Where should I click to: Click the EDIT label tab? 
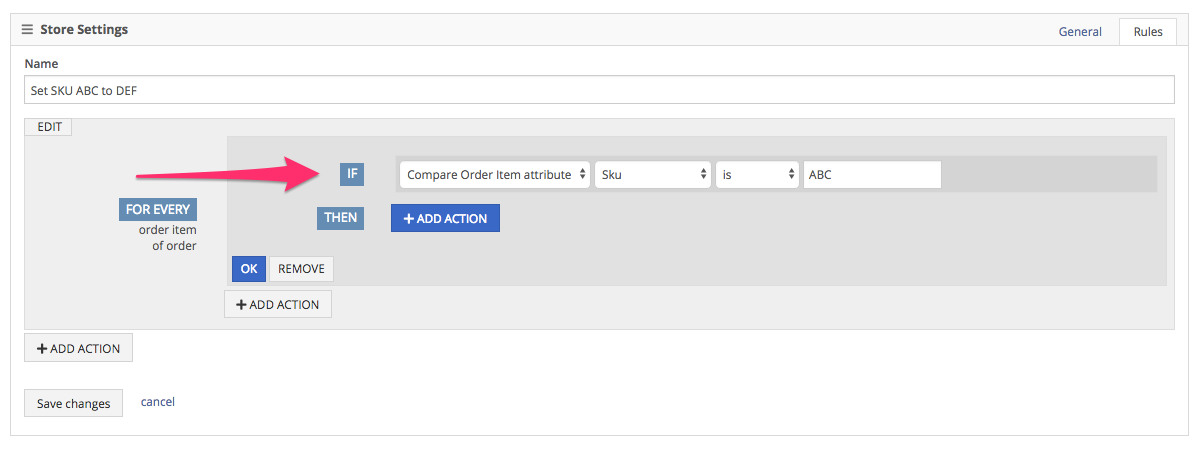click(x=49, y=127)
